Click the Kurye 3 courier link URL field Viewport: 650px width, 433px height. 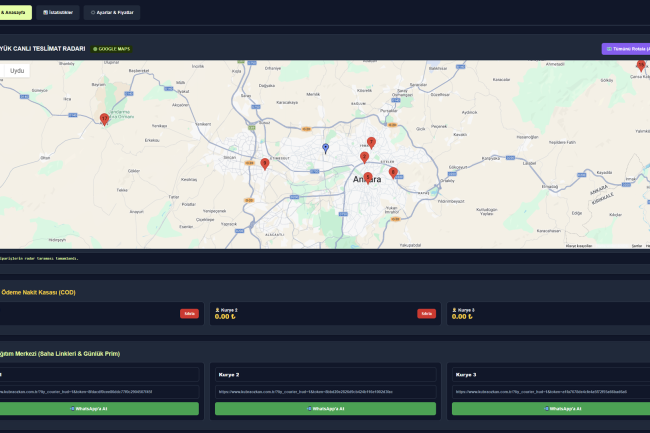(551, 392)
